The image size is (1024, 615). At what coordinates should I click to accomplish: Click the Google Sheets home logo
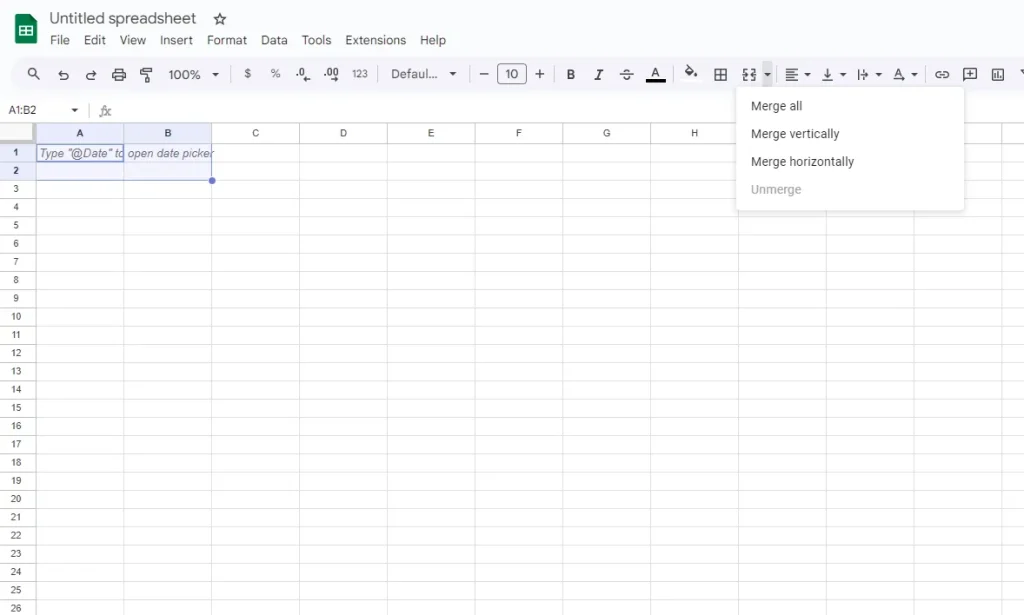pyautogui.click(x=26, y=29)
